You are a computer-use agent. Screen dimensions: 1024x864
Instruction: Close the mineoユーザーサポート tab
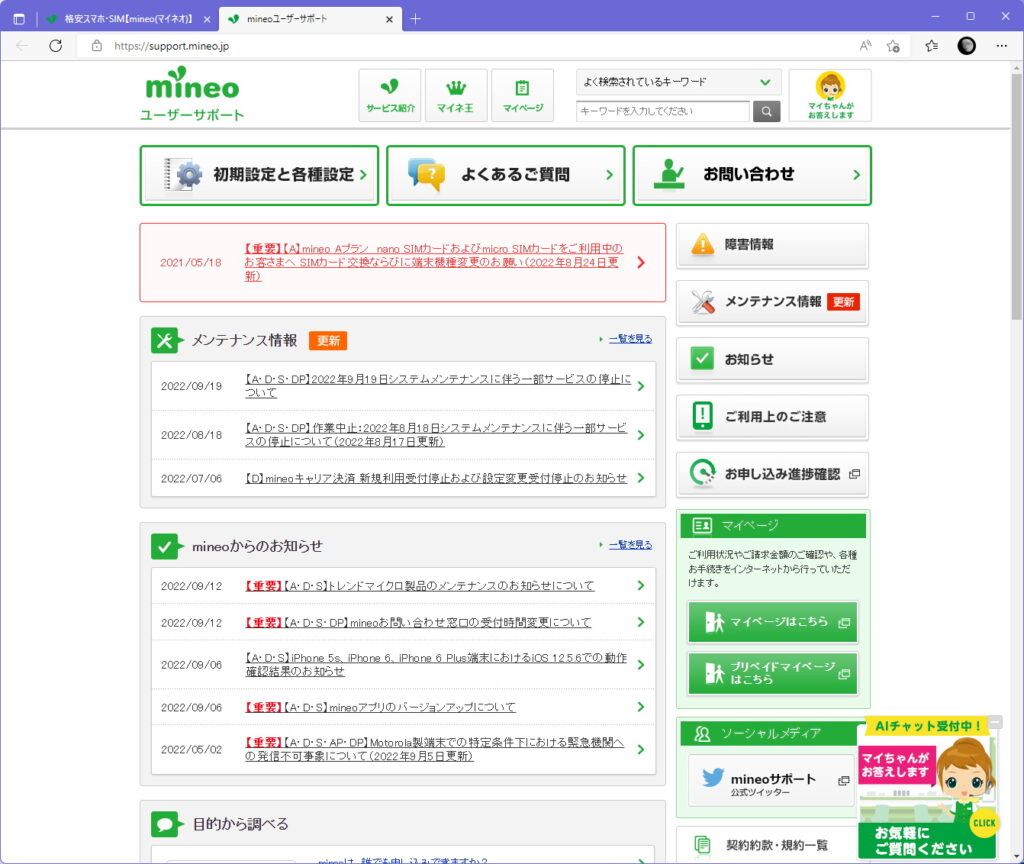[389, 20]
